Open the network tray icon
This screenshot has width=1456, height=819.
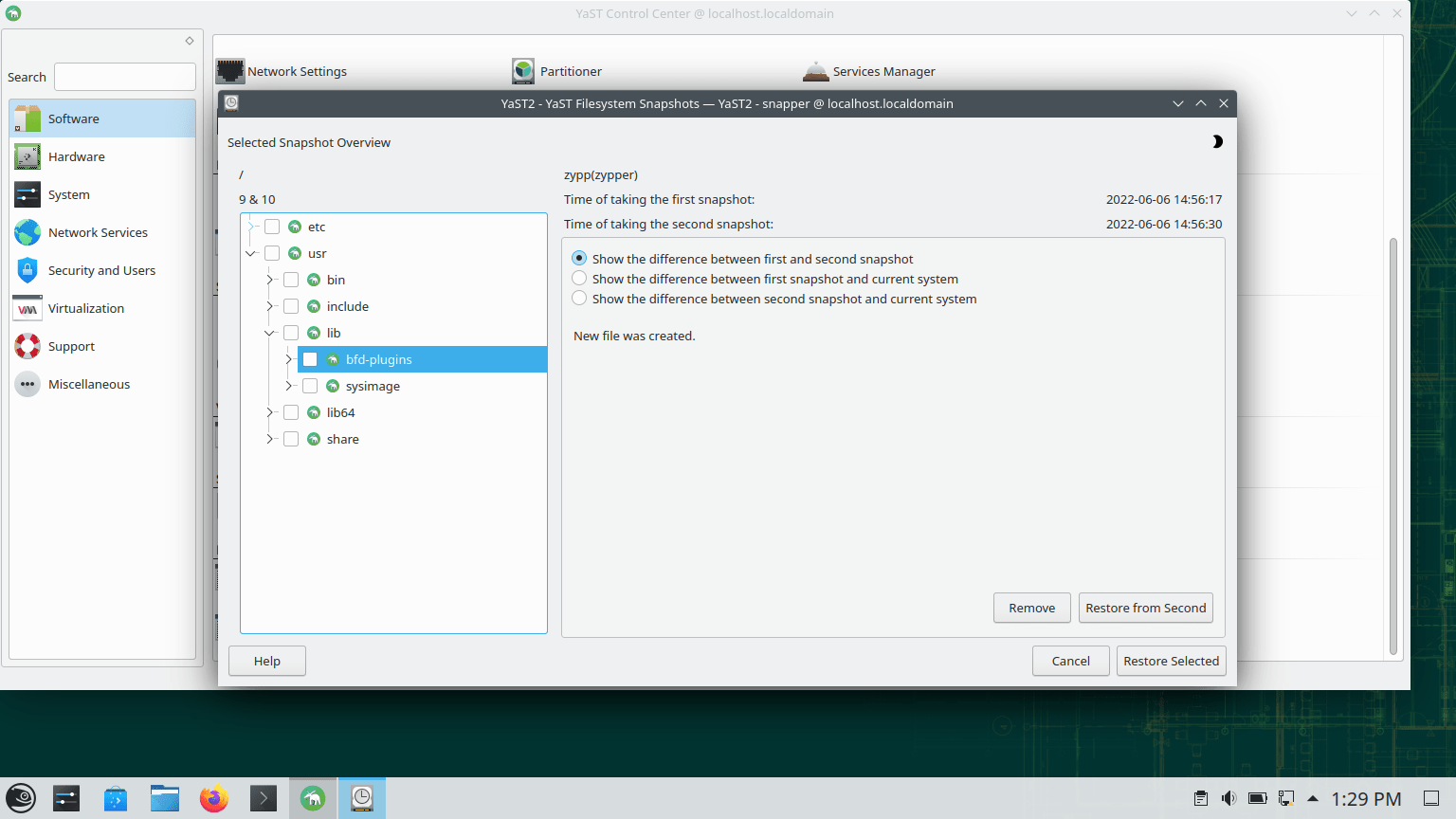tap(1286, 798)
